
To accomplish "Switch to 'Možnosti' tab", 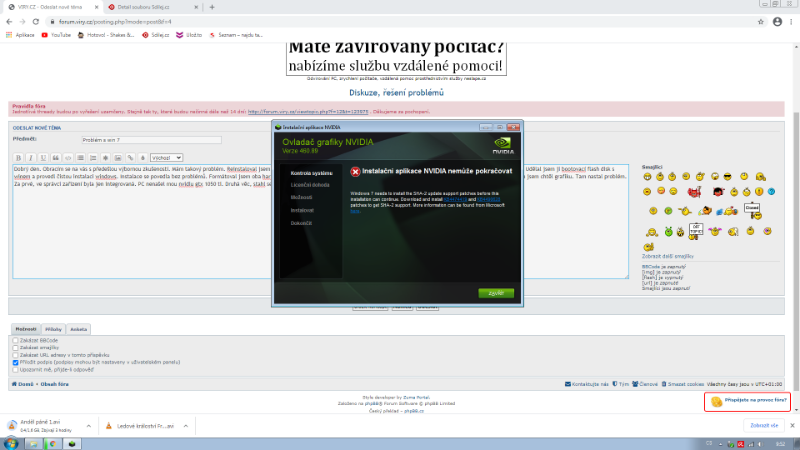I will 26,329.
